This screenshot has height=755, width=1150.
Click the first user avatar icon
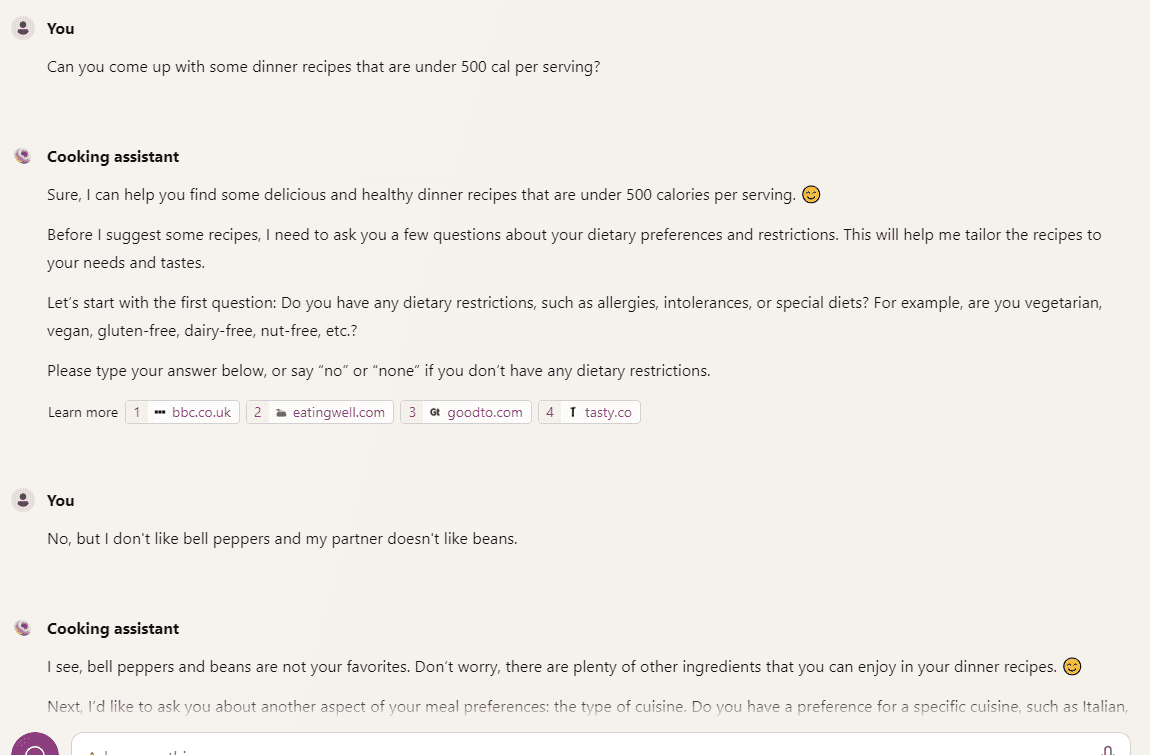pos(23,28)
